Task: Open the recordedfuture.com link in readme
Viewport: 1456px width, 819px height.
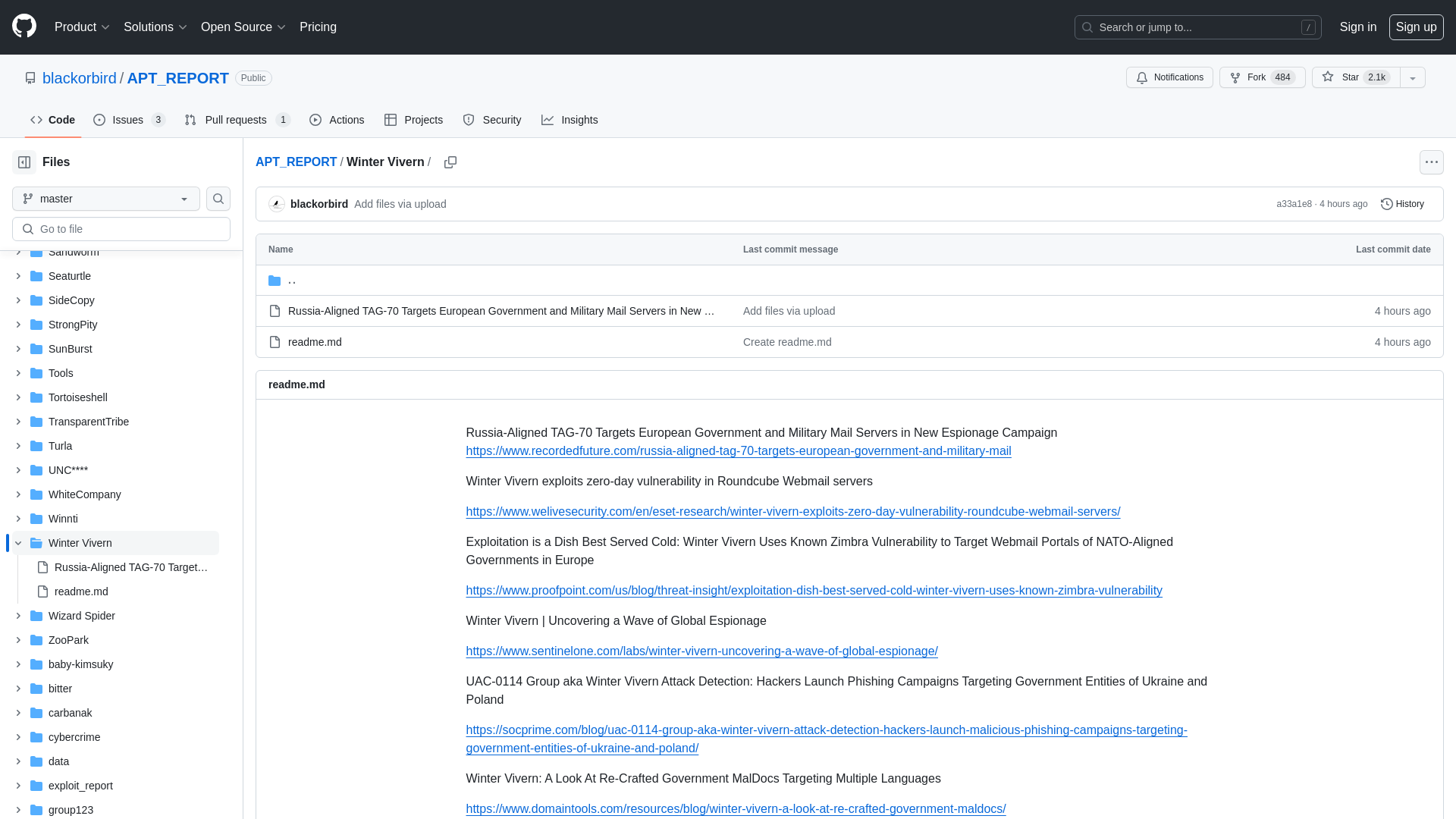Action: [x=739, y=451]
